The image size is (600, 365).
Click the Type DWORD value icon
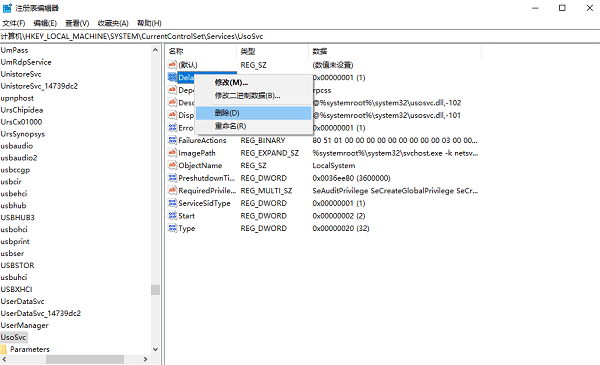point(172,228)
